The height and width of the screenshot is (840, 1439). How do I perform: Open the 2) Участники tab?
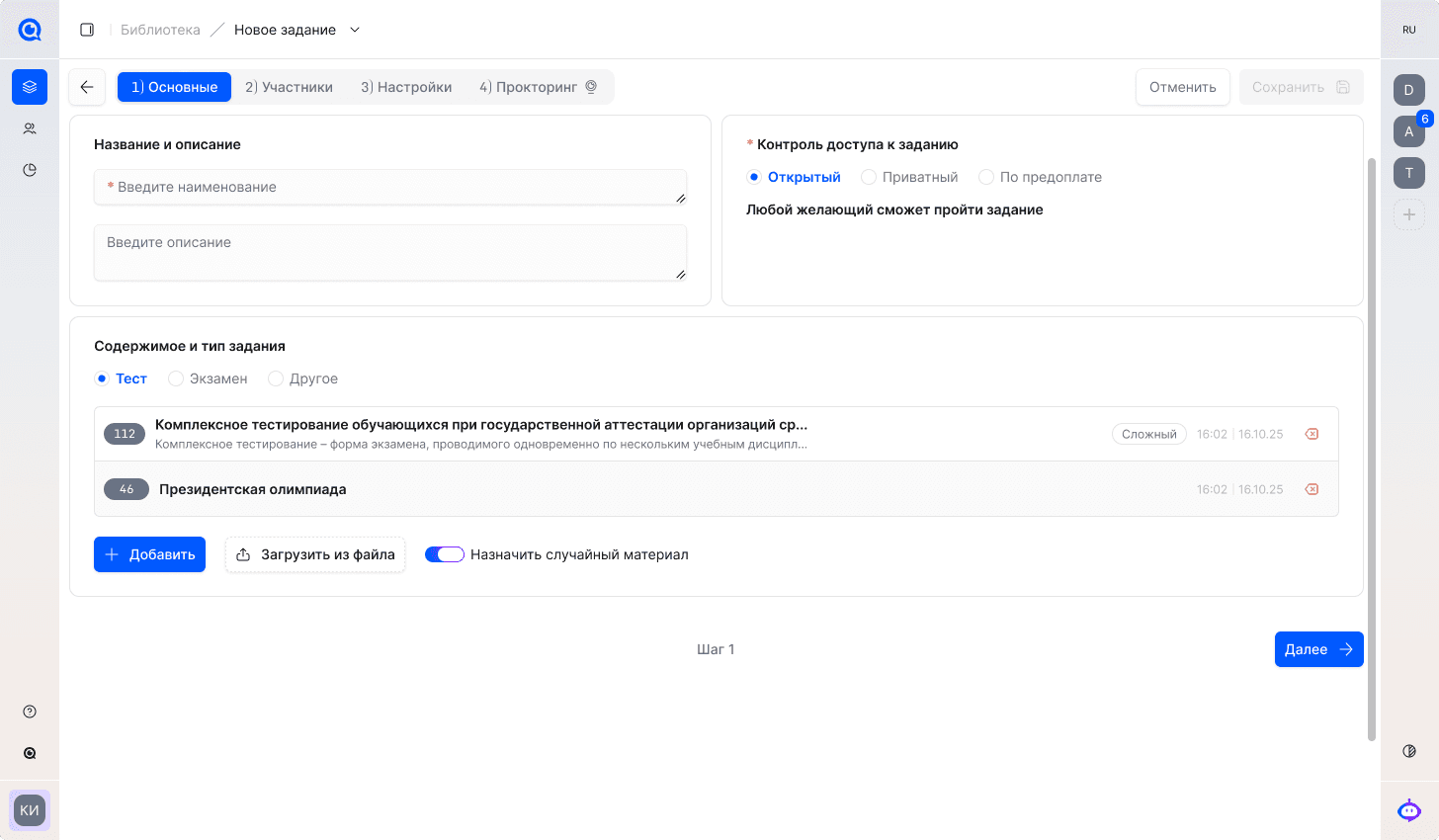pos(289,87)
